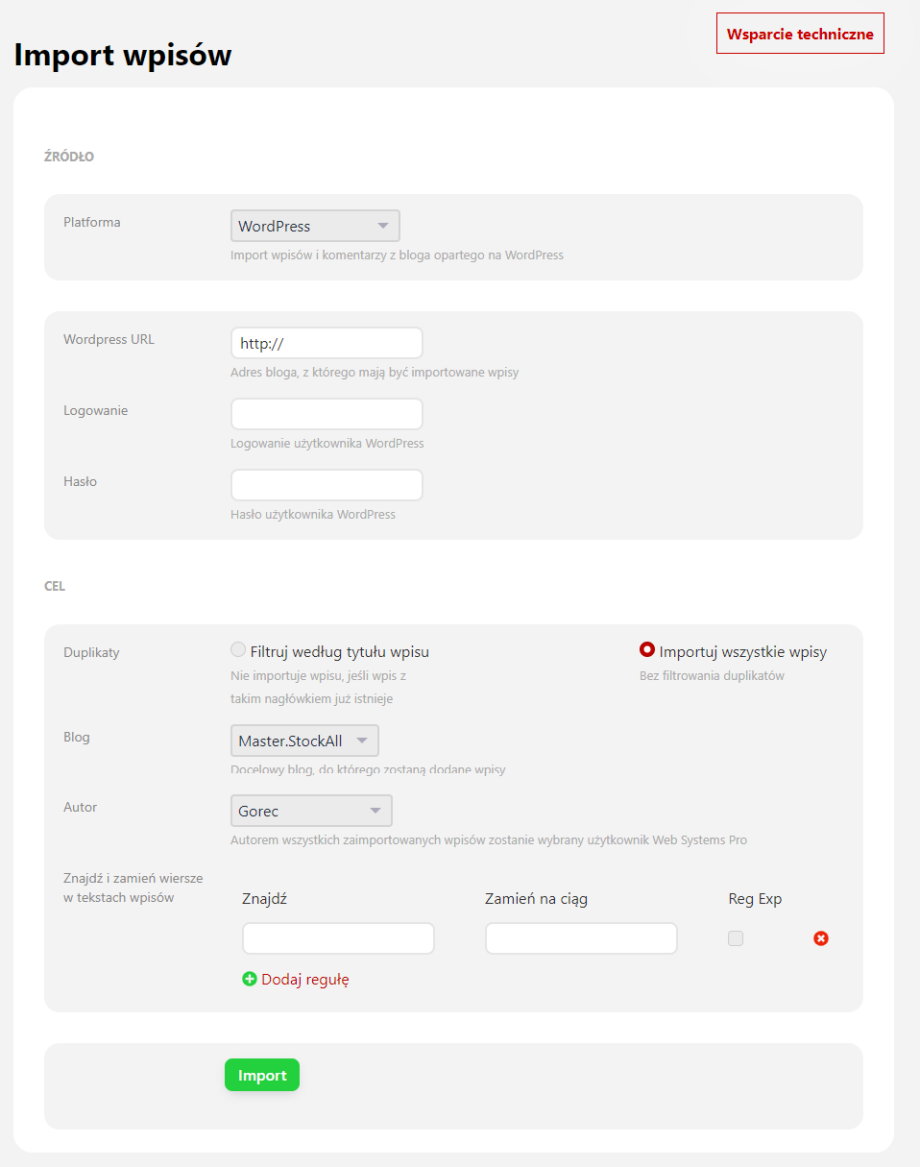
Task: Open the Platforma dropdown showing WordPress
Action: [314, 226]
